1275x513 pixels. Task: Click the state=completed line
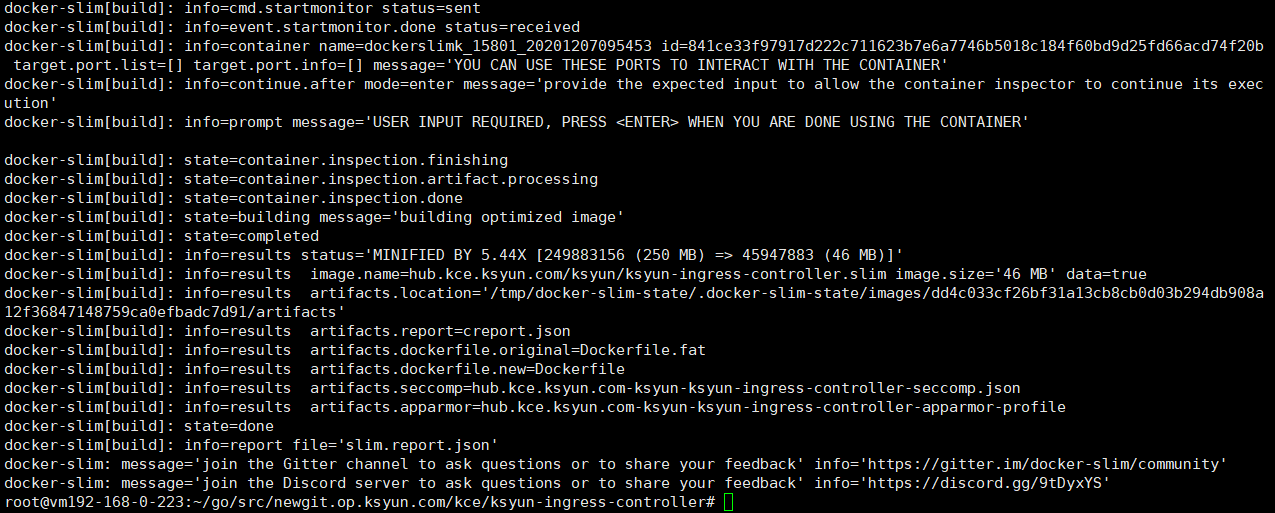click(251, 236)
